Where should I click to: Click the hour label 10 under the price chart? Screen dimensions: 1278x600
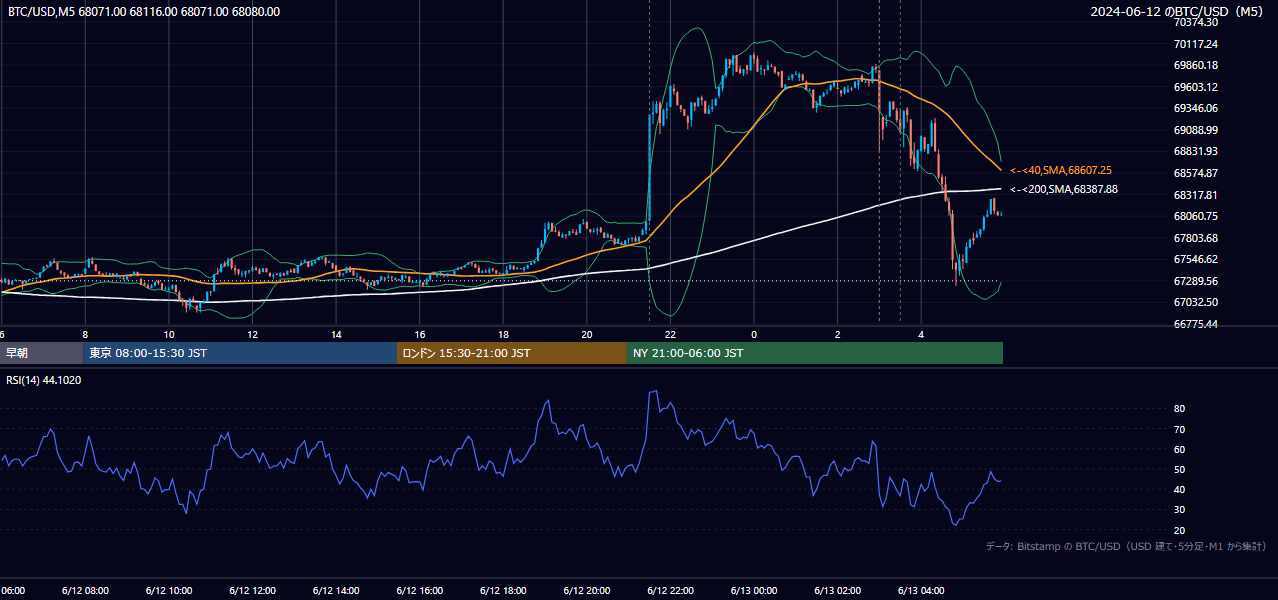(x=169, y=334)
